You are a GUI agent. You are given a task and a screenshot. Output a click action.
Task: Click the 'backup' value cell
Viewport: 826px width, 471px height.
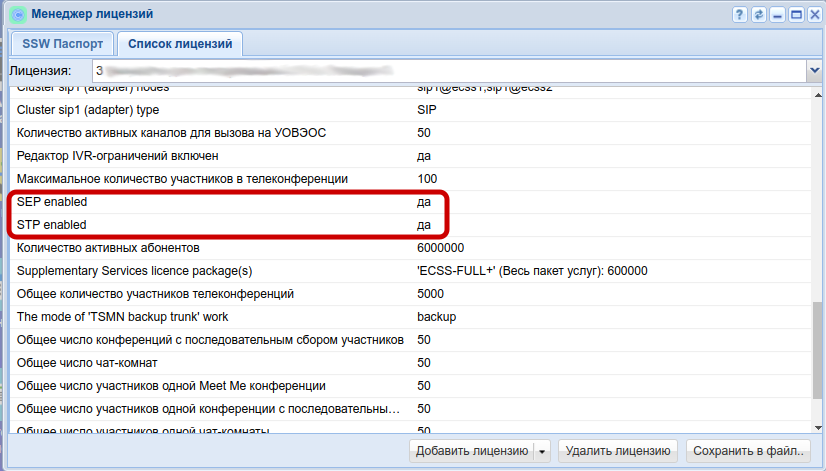tap(436, 317)
